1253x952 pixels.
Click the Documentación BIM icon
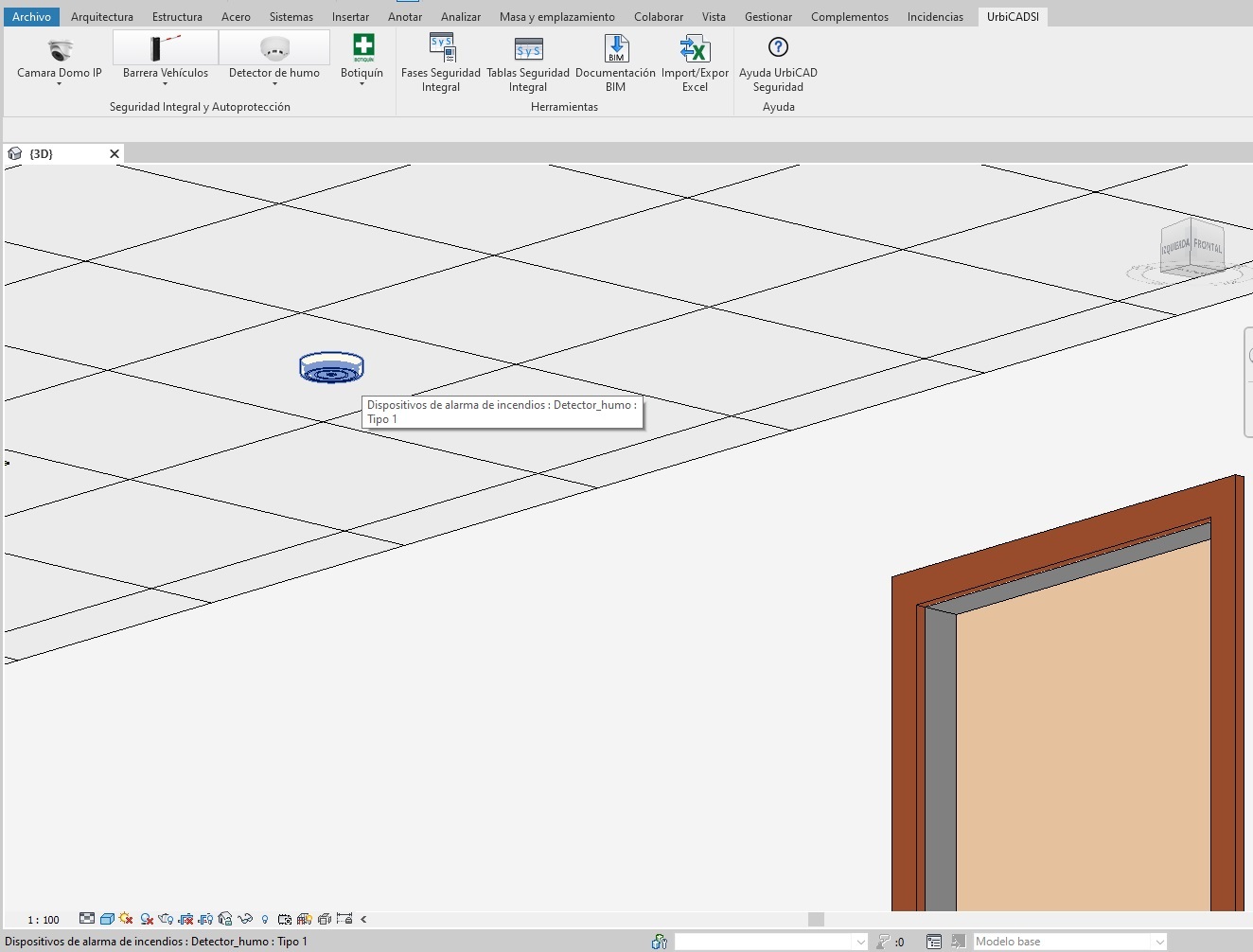tap(616, 49)
